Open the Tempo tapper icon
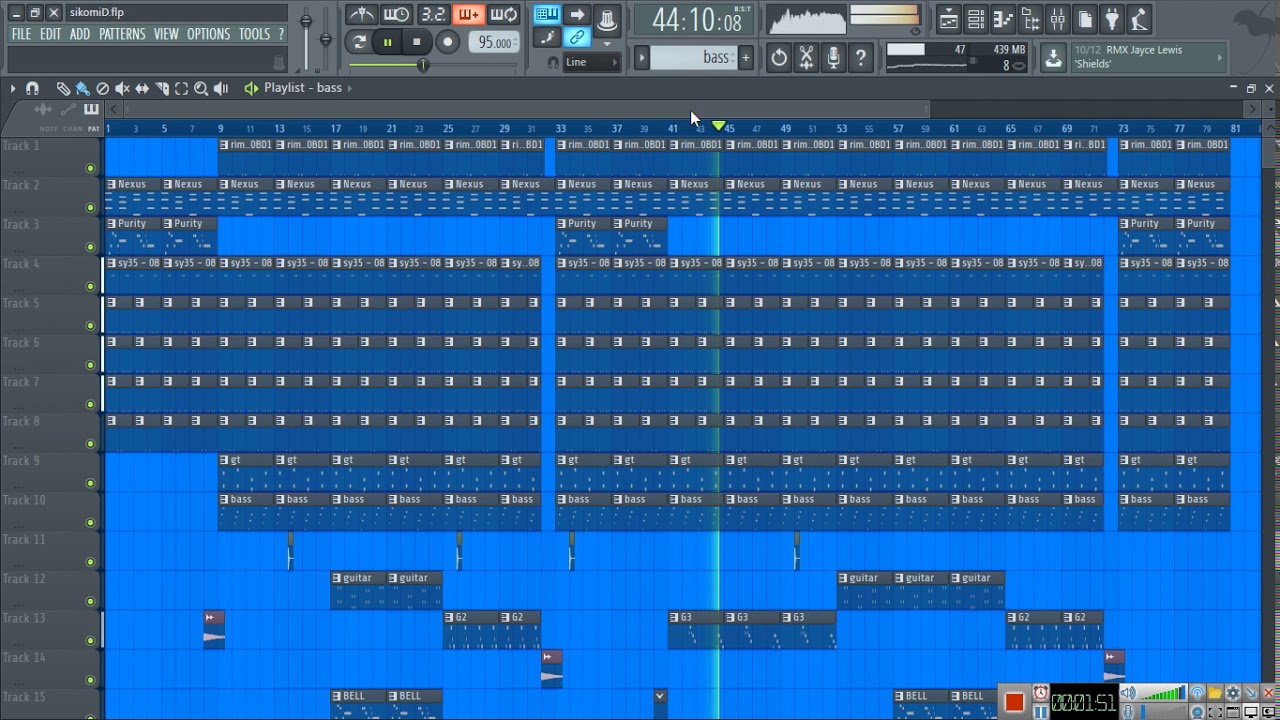 pos(1139,19)
